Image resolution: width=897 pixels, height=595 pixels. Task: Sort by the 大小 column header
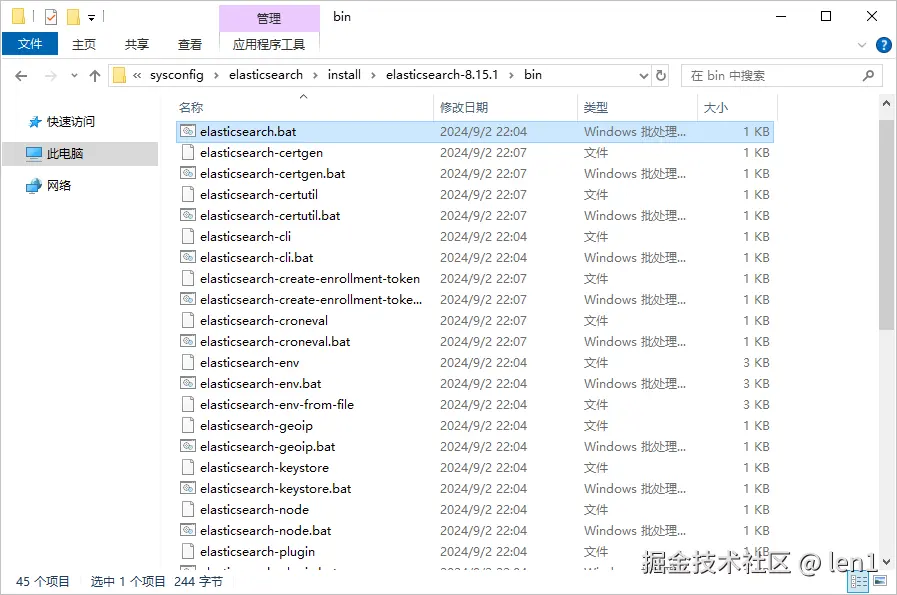pos(715,108)
